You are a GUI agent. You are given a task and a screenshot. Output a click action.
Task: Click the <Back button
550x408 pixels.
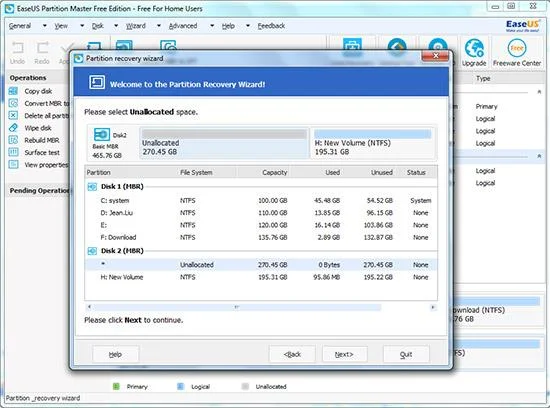coord(292,354)
